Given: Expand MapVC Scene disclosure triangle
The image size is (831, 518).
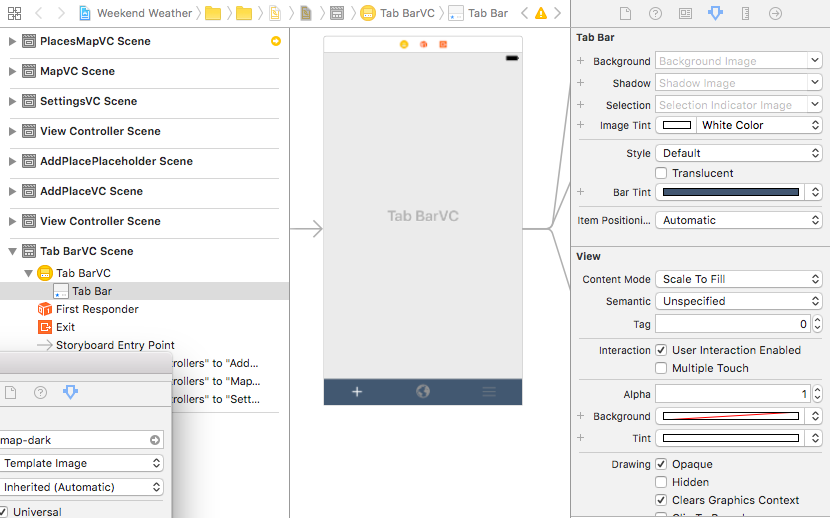Looking at the screenshot, I should coord(12,71).
